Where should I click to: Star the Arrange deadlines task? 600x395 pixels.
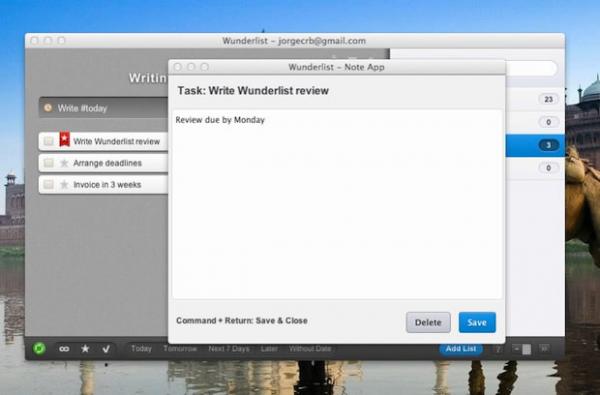pyautogui.click(x=64, y=163)
